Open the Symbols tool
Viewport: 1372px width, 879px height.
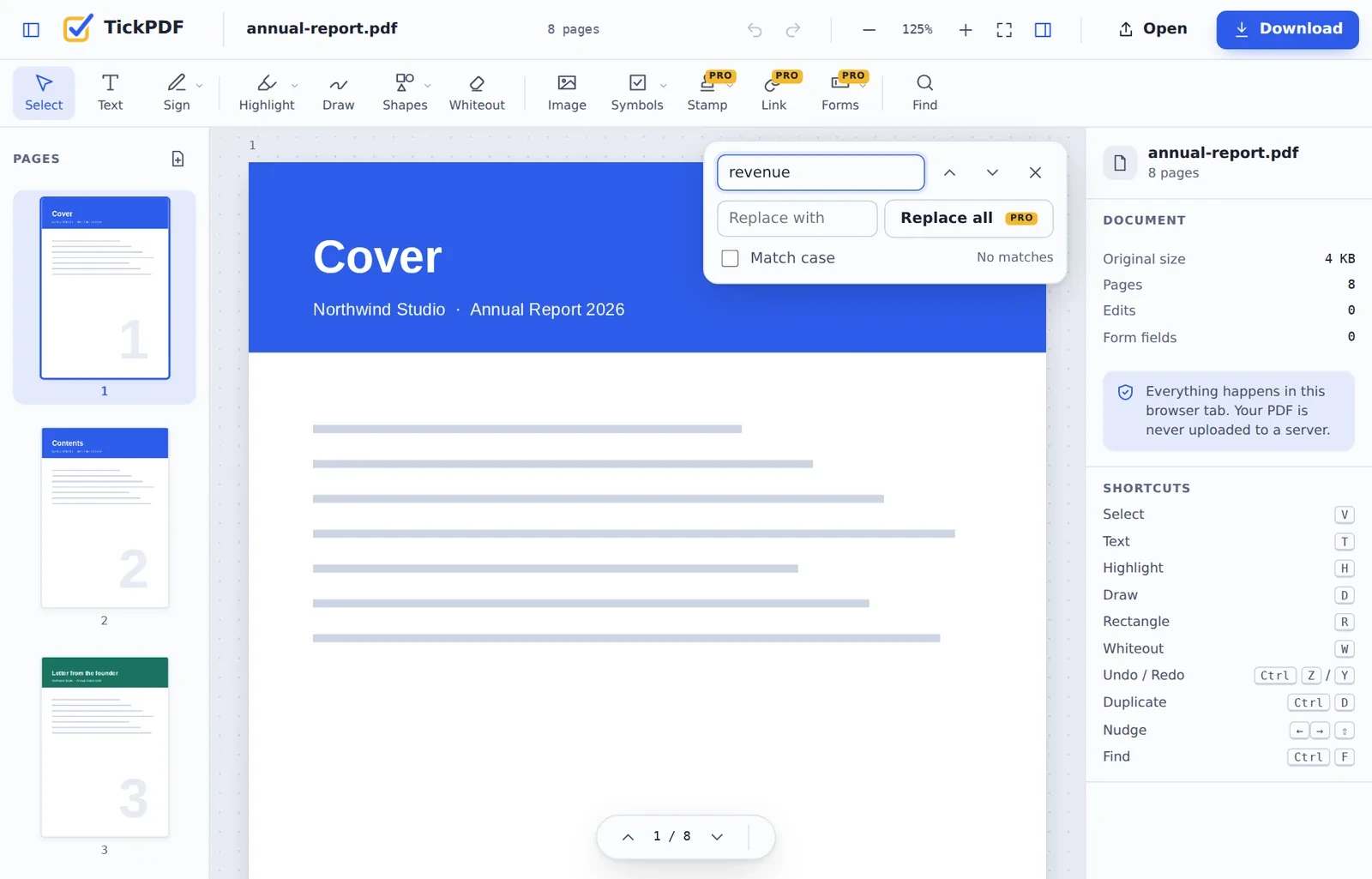pyautogui.click(x=637, y=93)
